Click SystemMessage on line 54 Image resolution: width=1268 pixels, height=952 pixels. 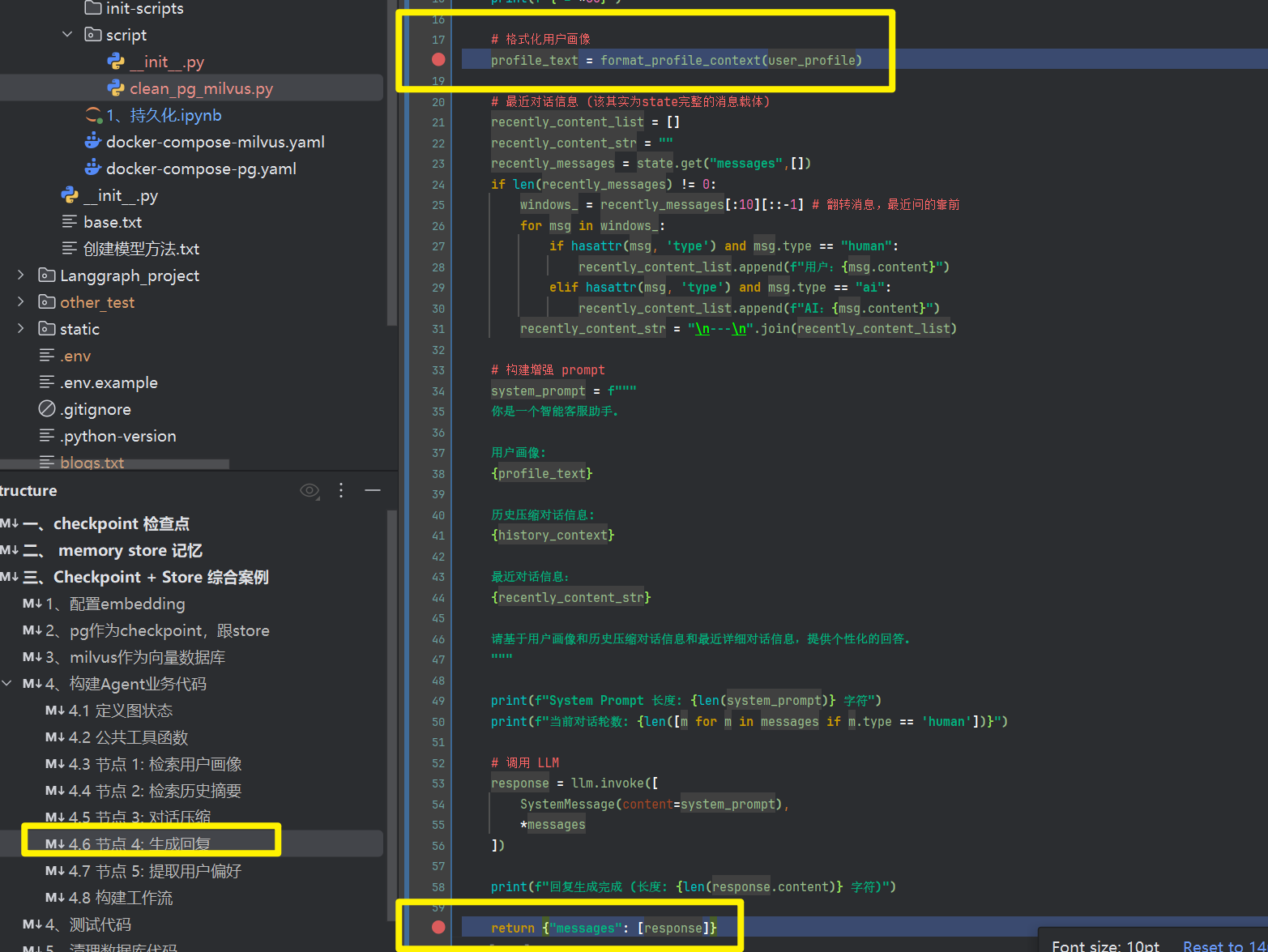point(567,805)
